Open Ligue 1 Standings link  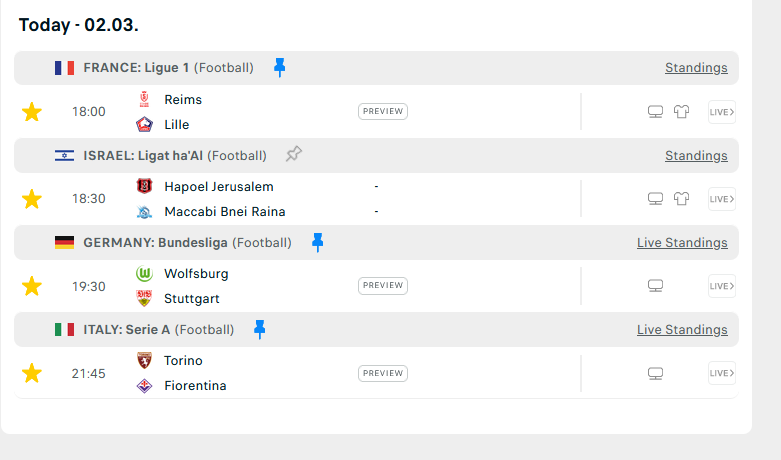click(x=696, y=68)
